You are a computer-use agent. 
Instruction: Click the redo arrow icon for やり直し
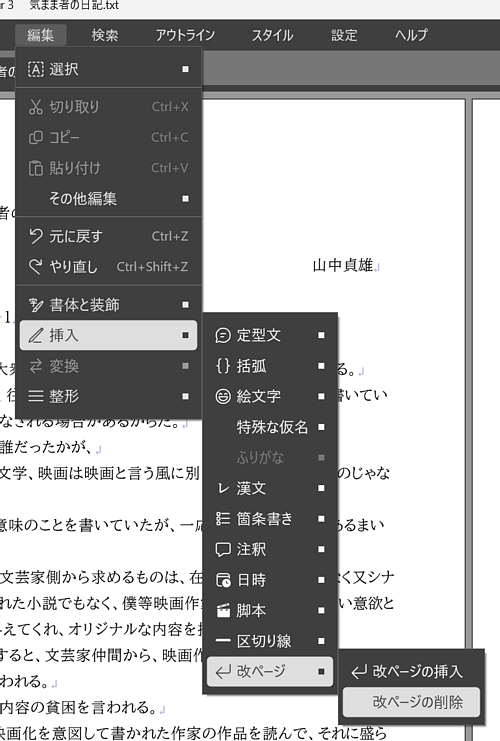35,267
